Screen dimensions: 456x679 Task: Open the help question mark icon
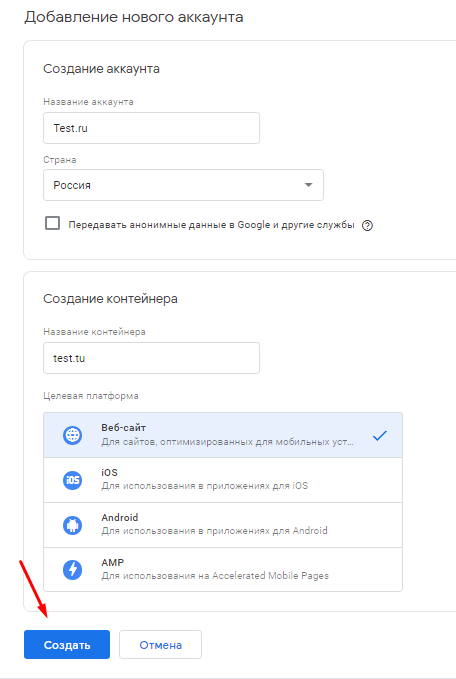coord(367,225)
